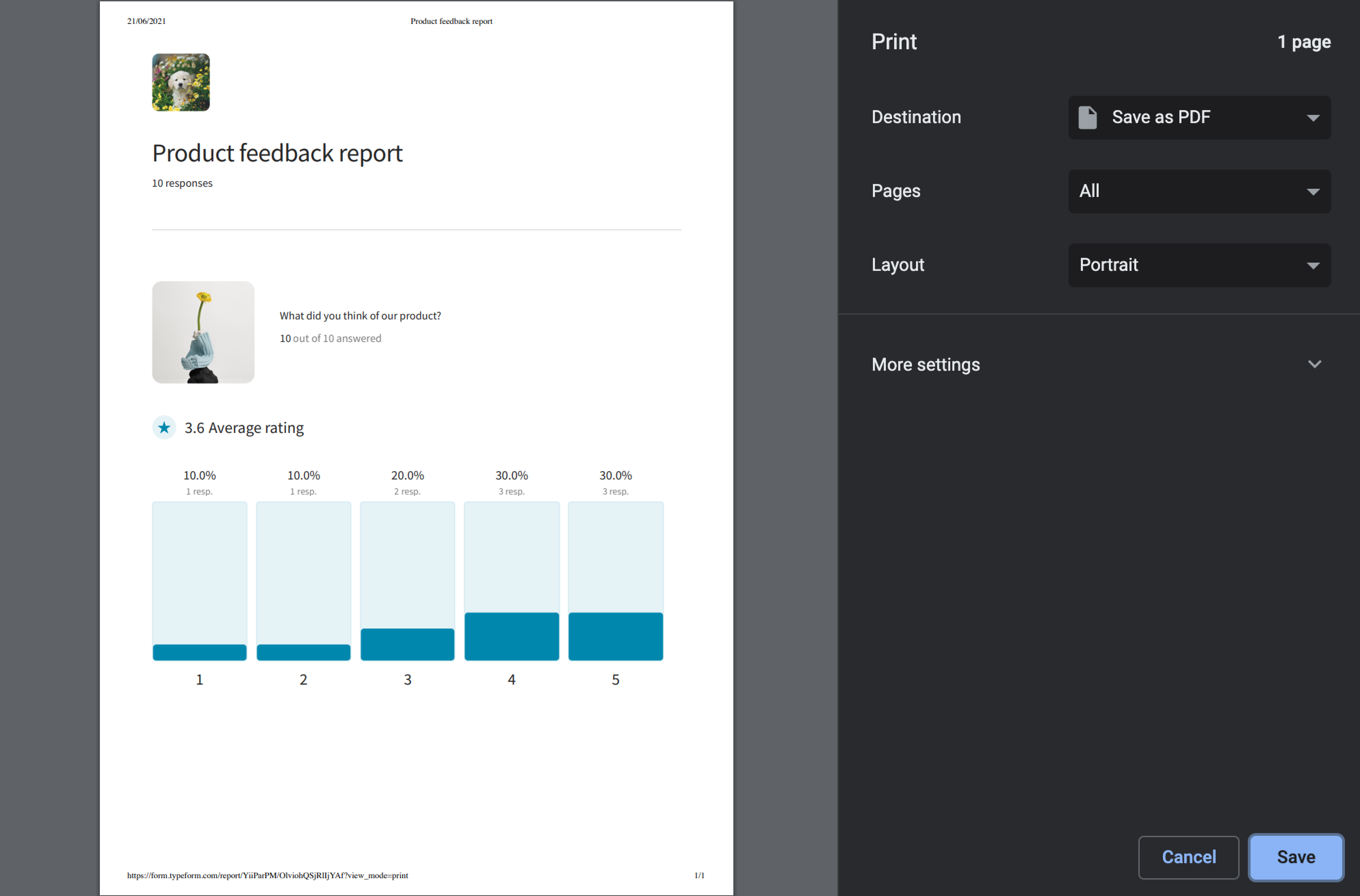
Task: Click the Save button
Action: pos(1295,857)
